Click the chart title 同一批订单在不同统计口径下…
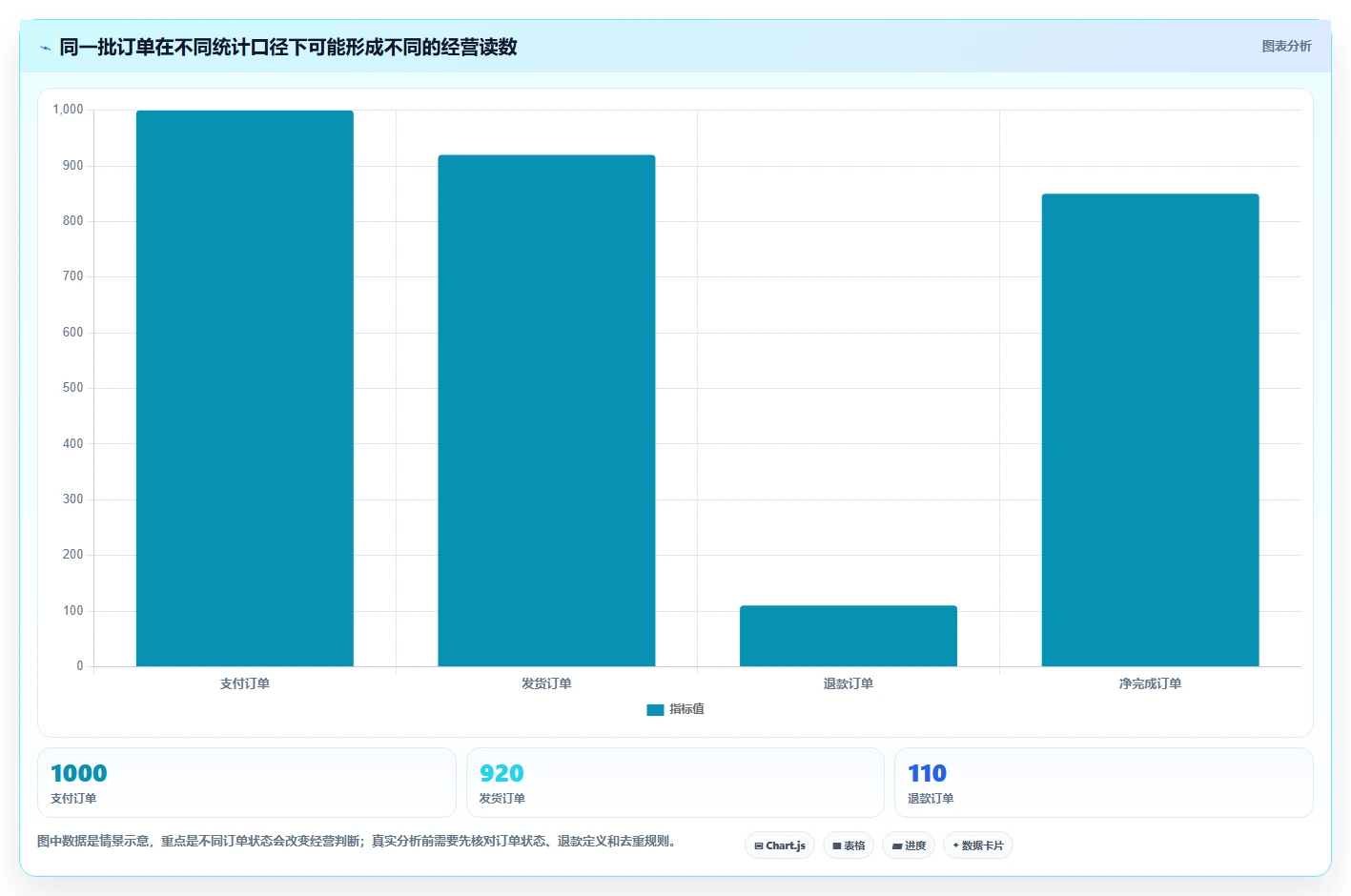Image resolution: width=1351 pixels, height=896 pixels. 288,47
